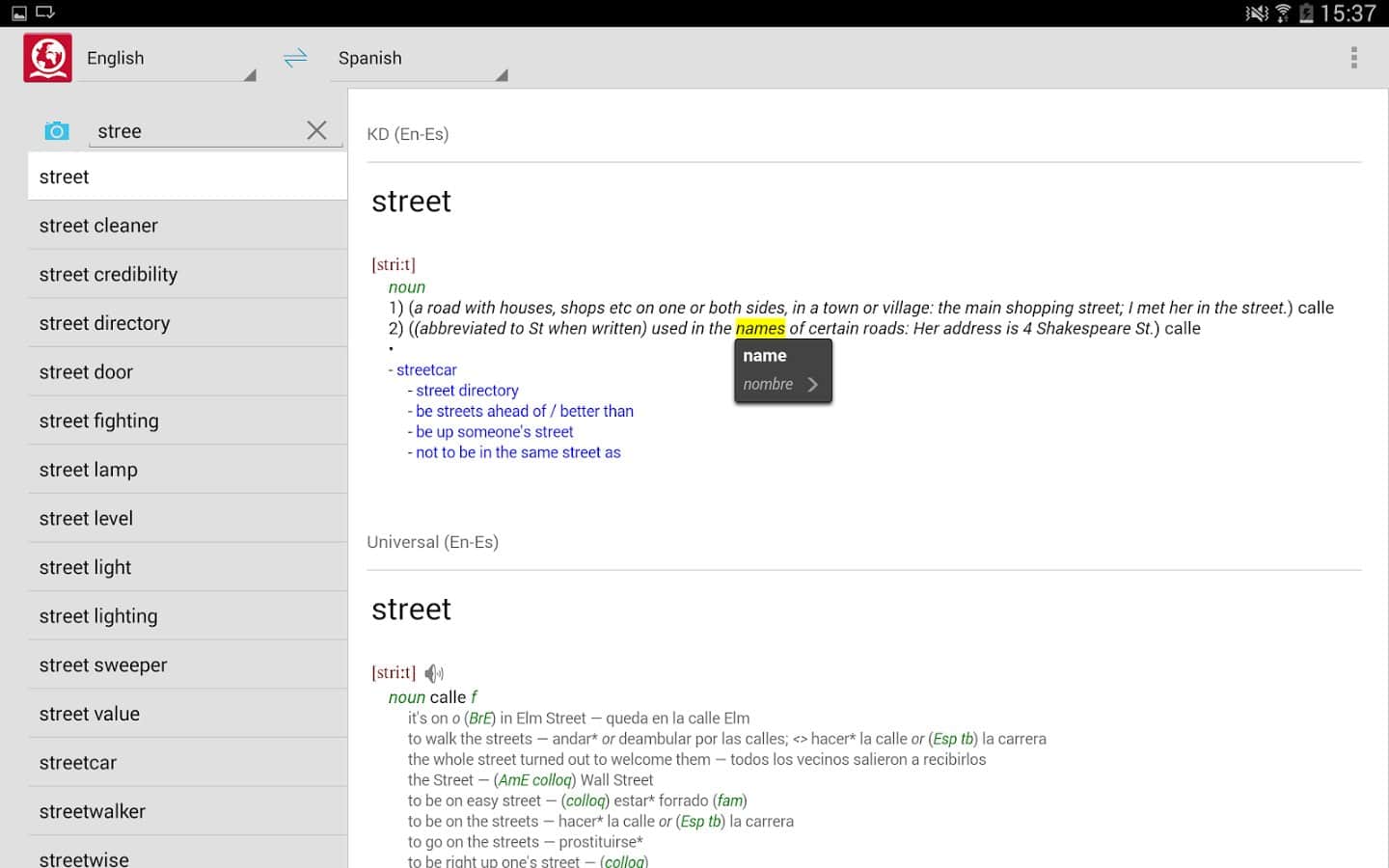Screen dimensions: 1389x868
Task: Open camera translation from the search bar
Action: (x=57, y=131)
